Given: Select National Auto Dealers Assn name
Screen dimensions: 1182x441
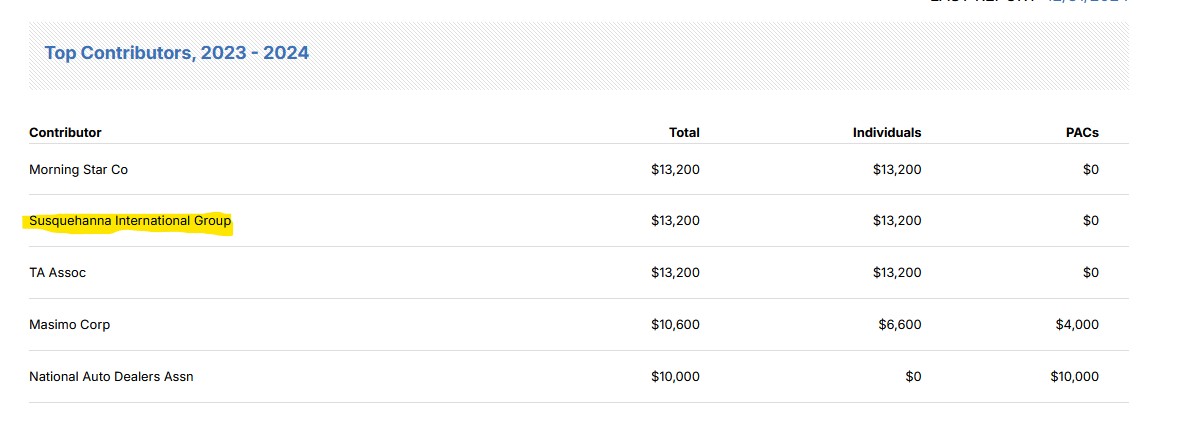Looking at the screenshot, I should click(111, 377).
